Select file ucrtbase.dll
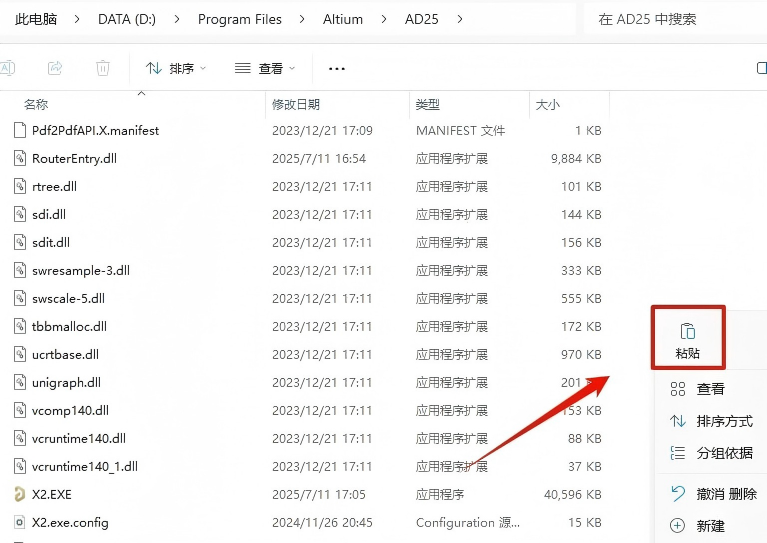Screen dimensions: 767x543 (66, 354)
